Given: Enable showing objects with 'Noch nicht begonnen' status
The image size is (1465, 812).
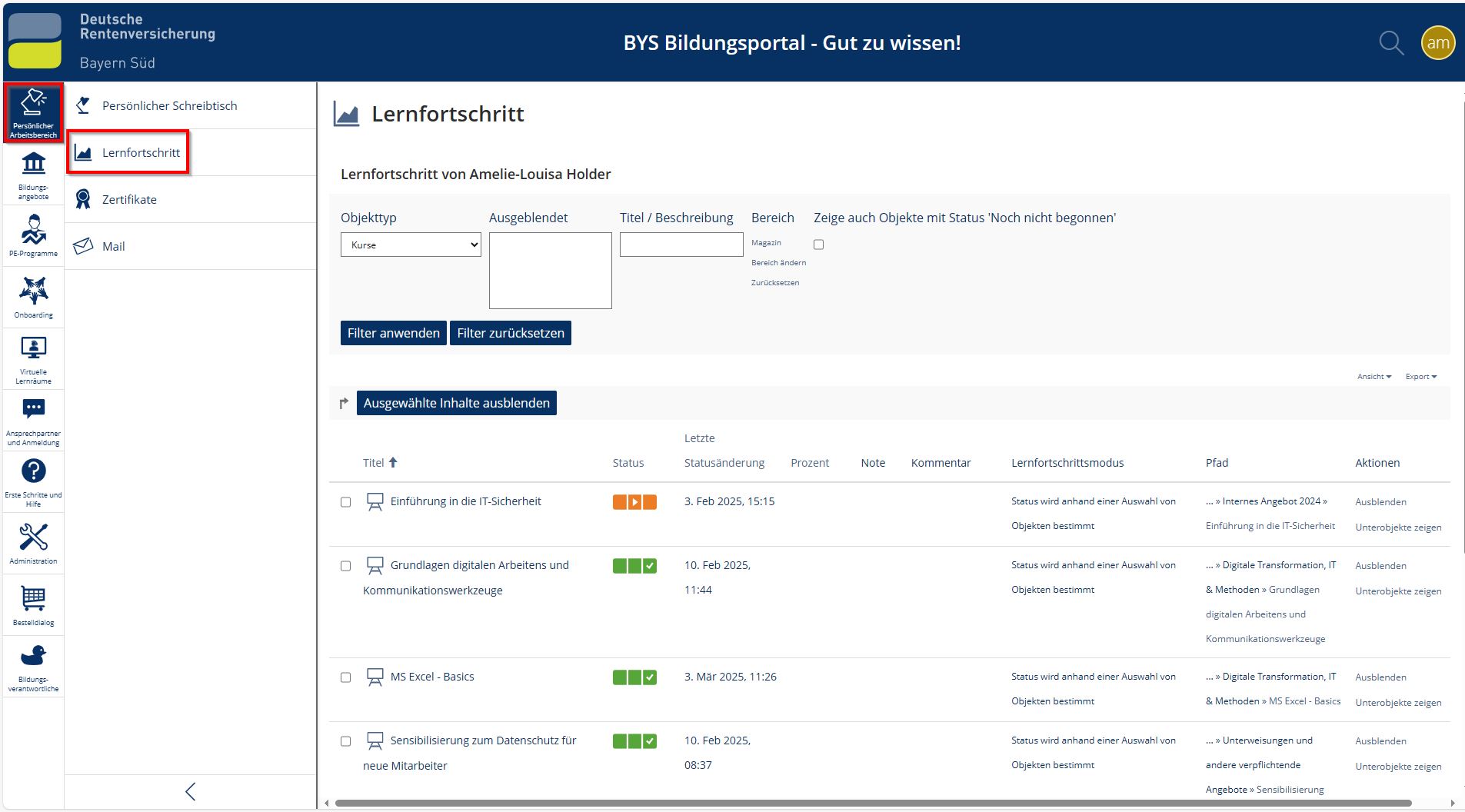Looking at the screenshot, I should click(x=818, y=245).
